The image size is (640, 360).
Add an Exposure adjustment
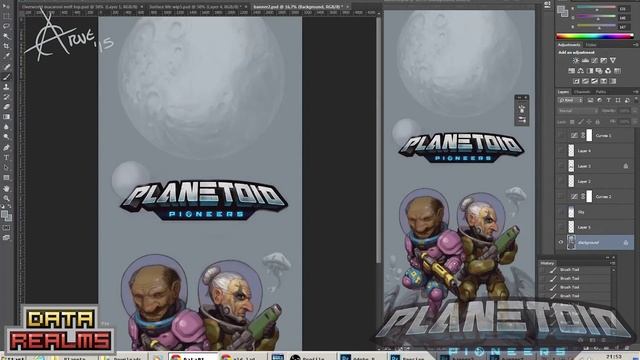[x=603, y=60]
